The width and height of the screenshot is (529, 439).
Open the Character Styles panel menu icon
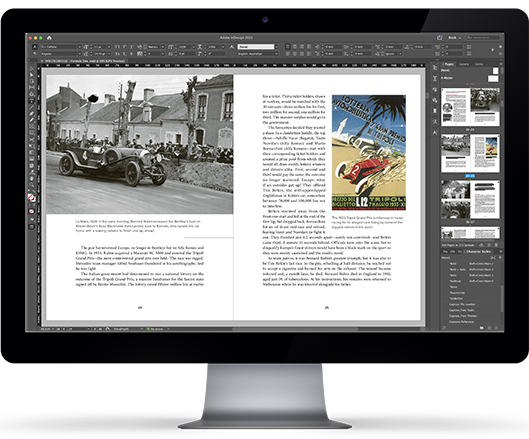coord(501,251)
